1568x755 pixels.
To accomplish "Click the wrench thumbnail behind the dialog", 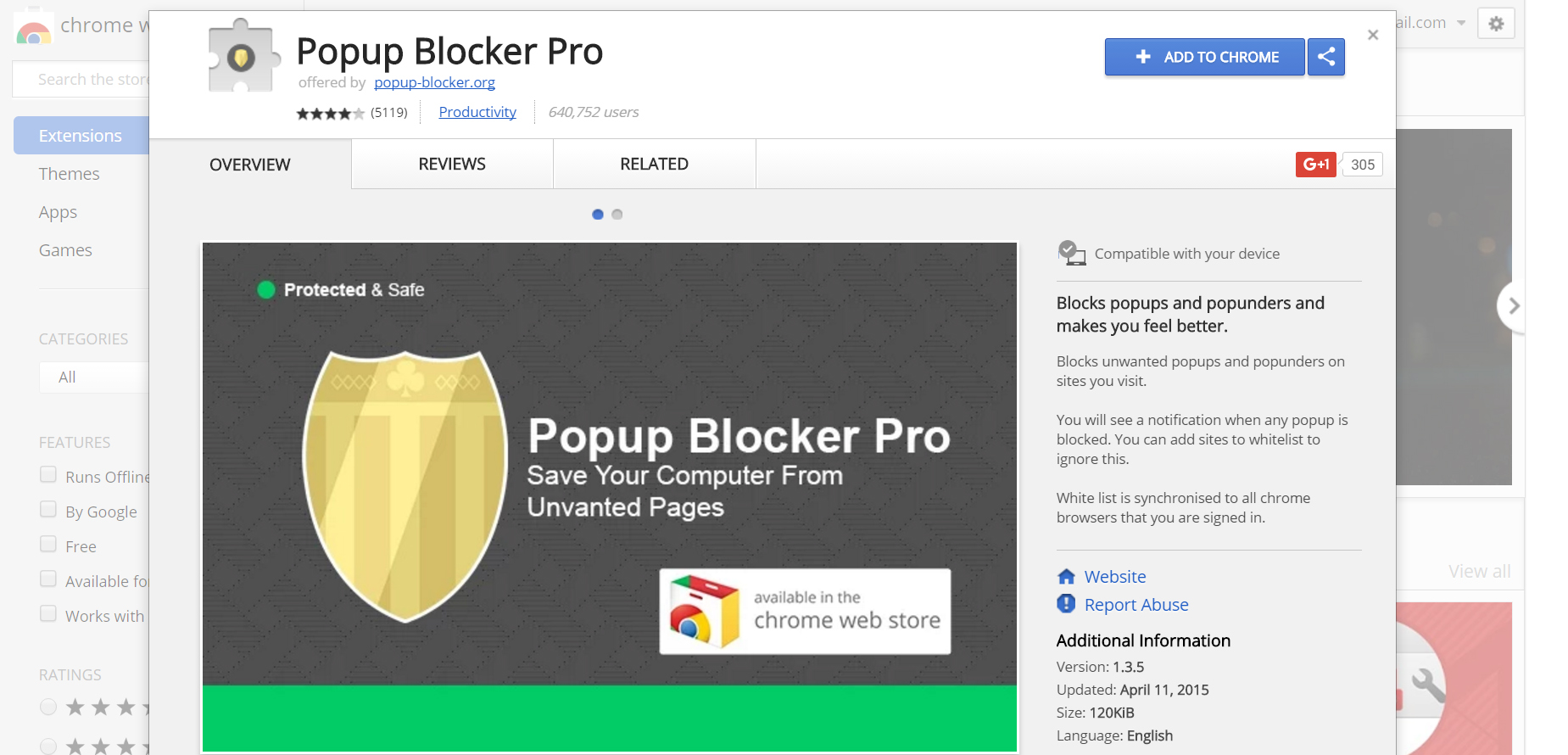I will tap(1454, 679).
